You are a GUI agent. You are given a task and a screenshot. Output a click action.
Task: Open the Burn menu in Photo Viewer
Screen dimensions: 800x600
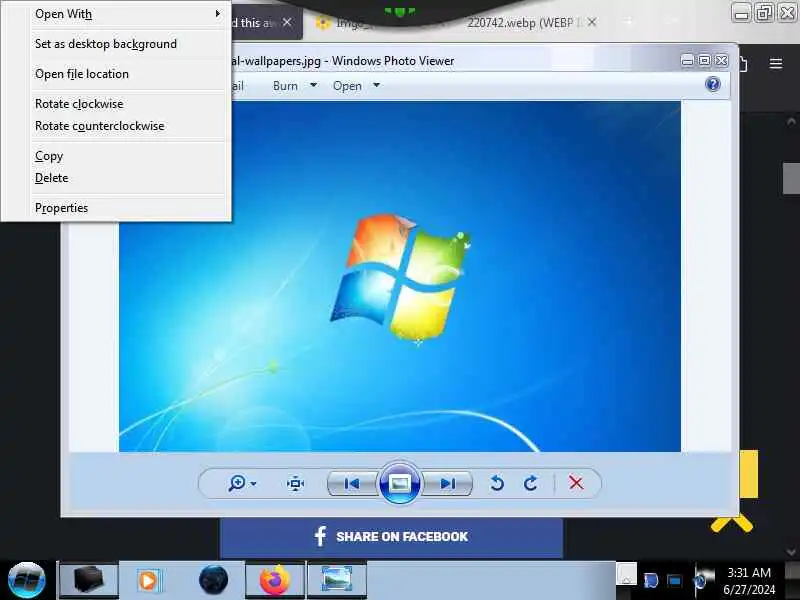(x=285, y=86)
